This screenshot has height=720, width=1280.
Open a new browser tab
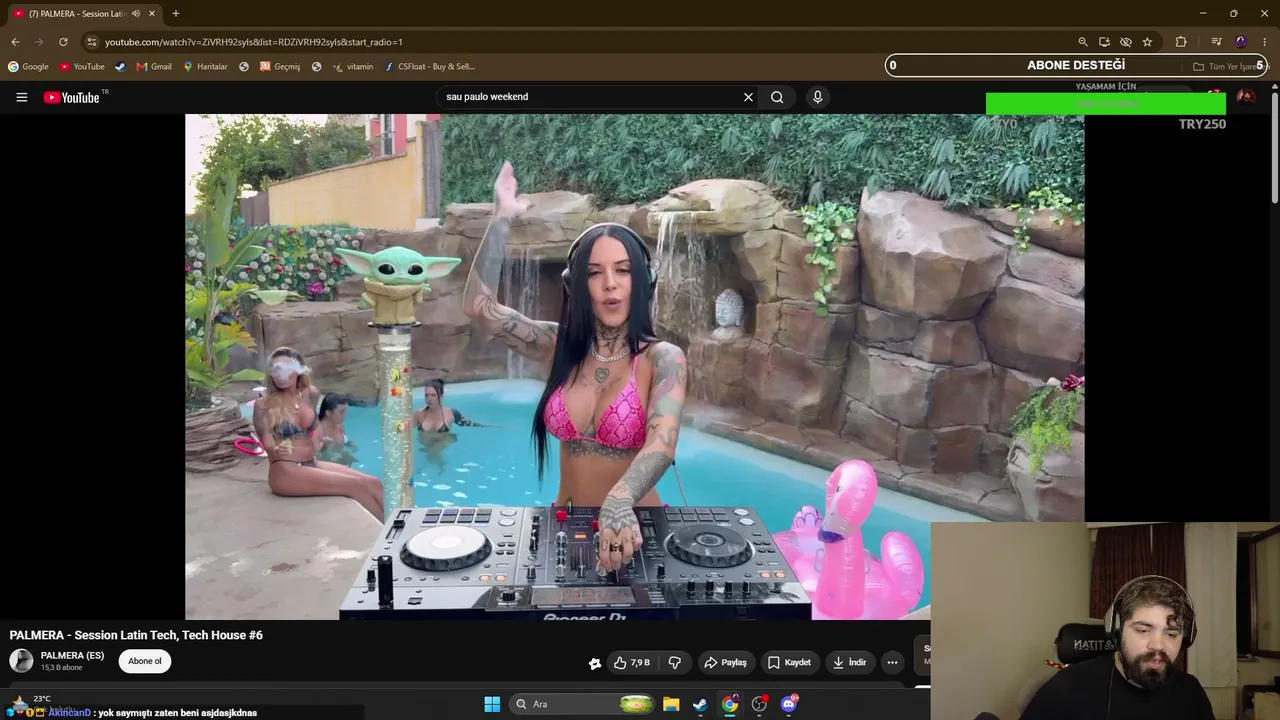coord(176,14)
